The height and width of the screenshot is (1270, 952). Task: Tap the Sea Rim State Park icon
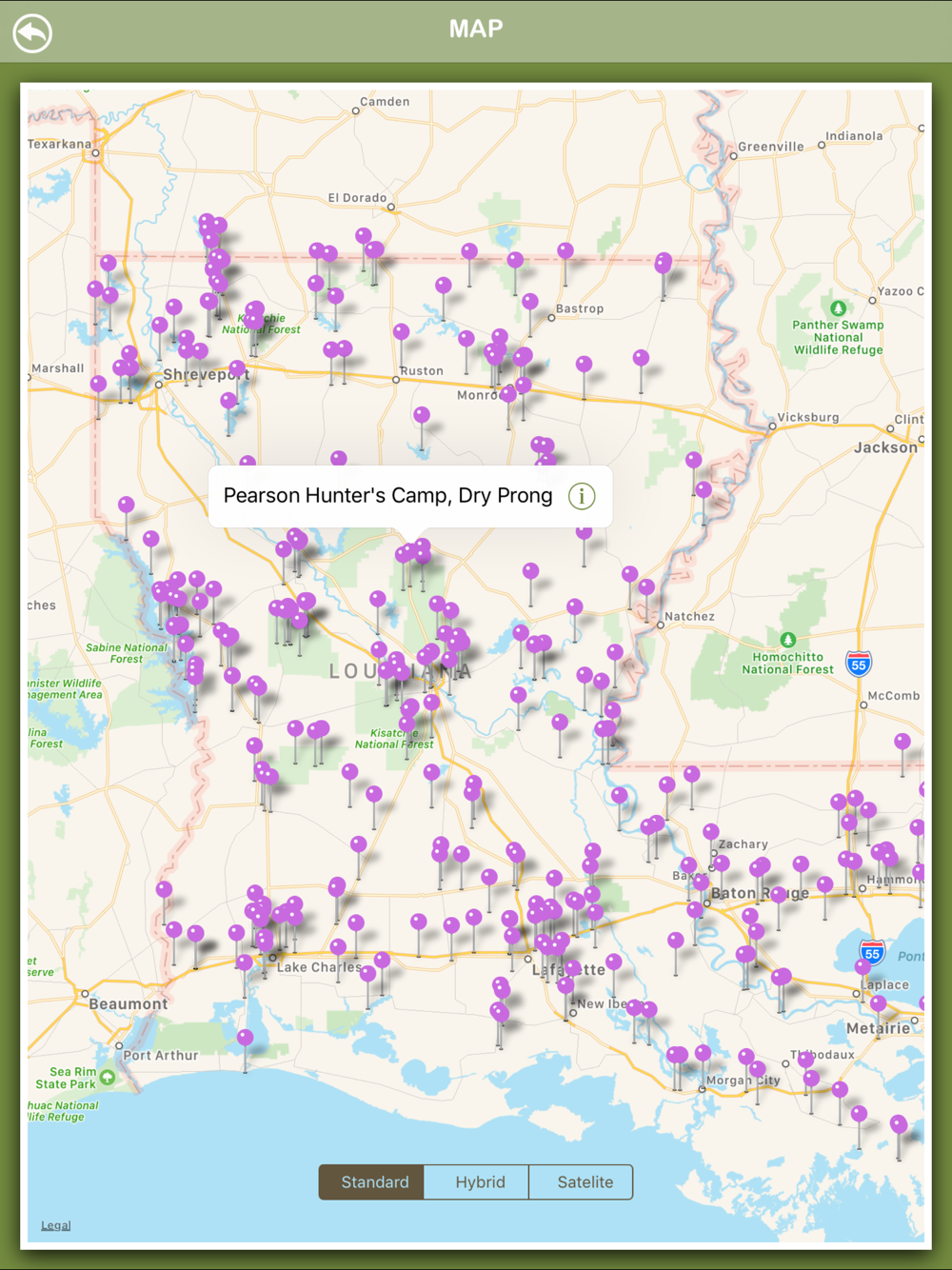coord(108,1077)
